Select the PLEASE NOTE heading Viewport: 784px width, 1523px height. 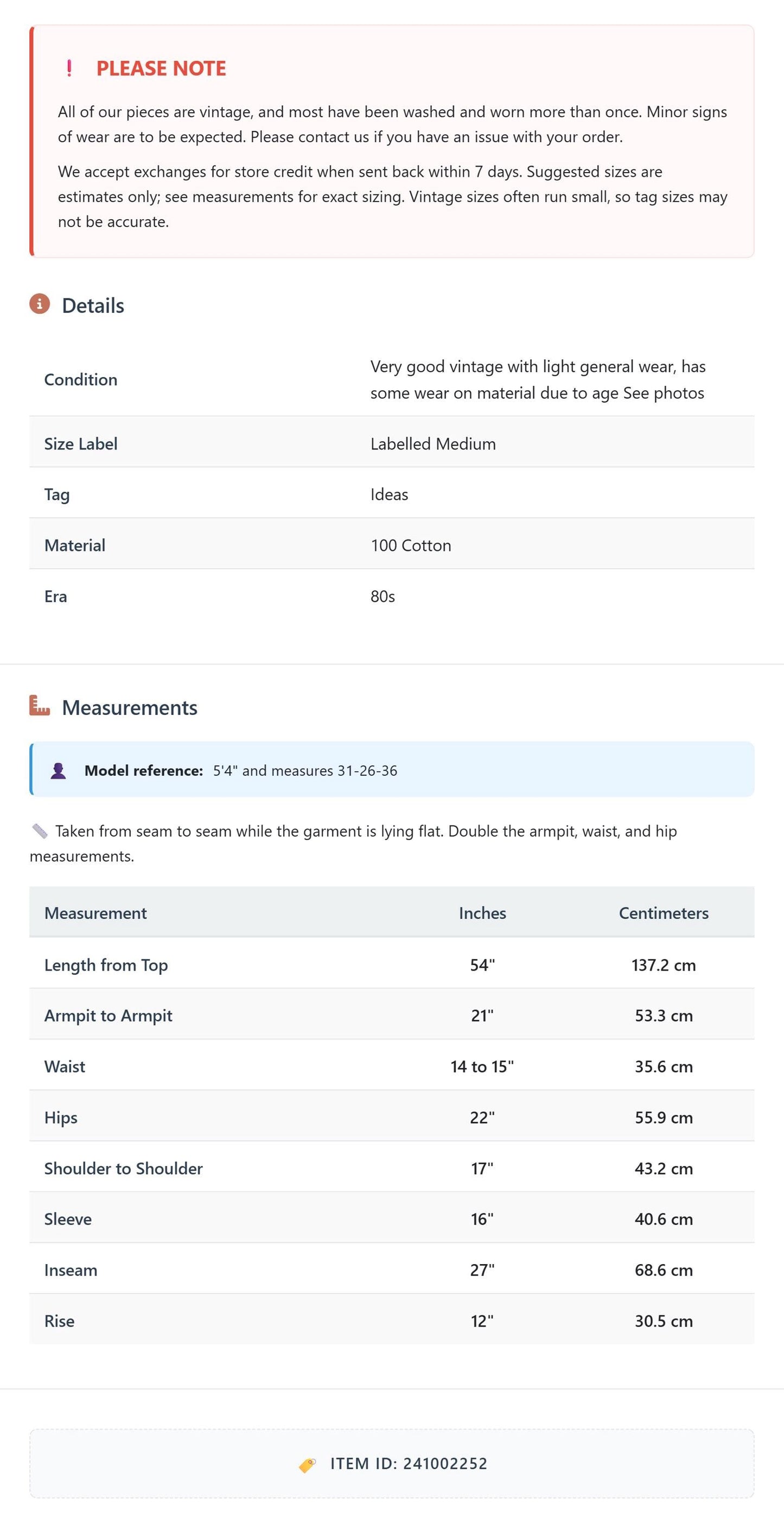tap(161, 68)
